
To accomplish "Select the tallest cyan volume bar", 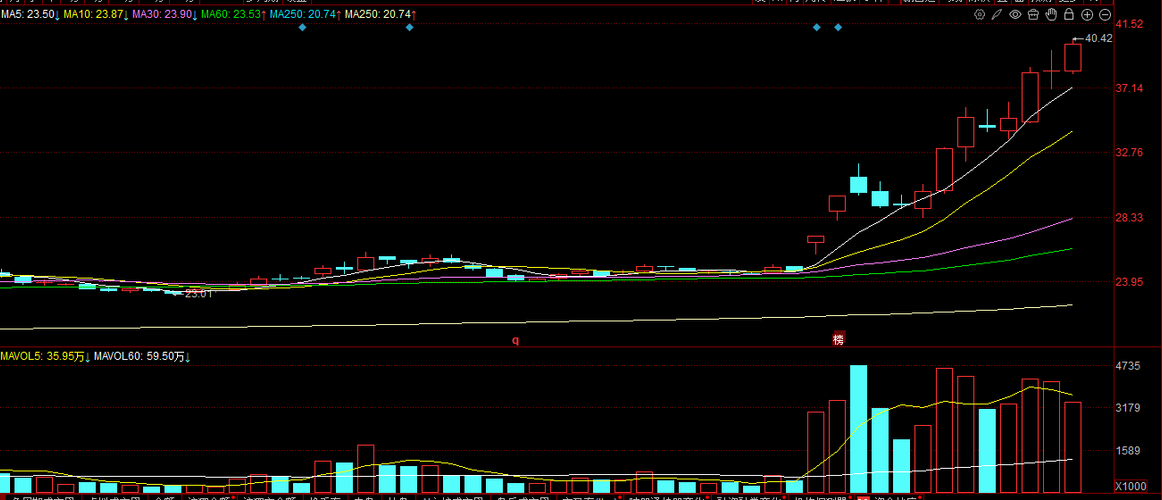I will 858,429.
